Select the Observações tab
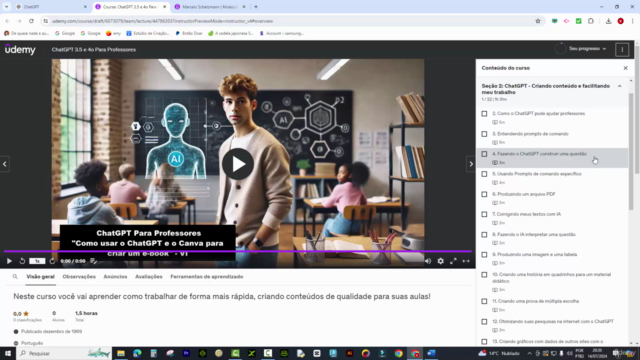640x360 pixels. (x=79, y=277)
